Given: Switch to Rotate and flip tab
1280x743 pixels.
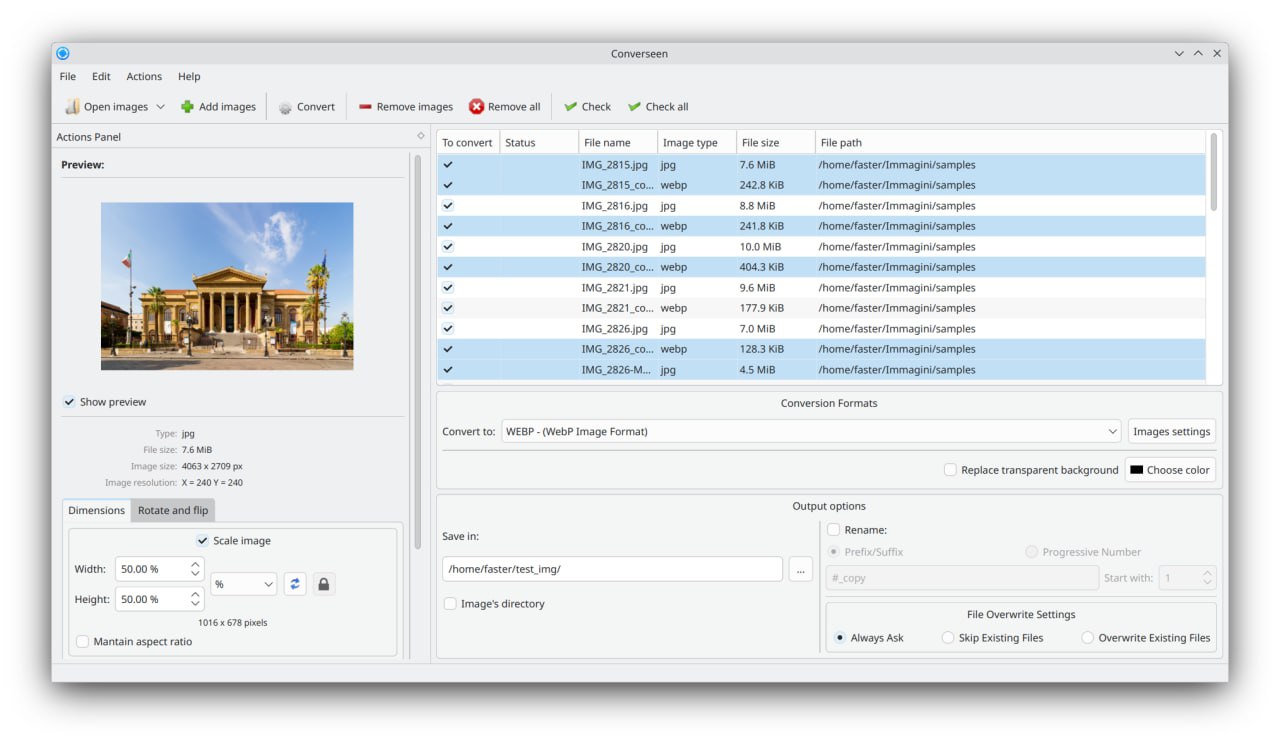Looking at the screenshot, I should point(173,510).
